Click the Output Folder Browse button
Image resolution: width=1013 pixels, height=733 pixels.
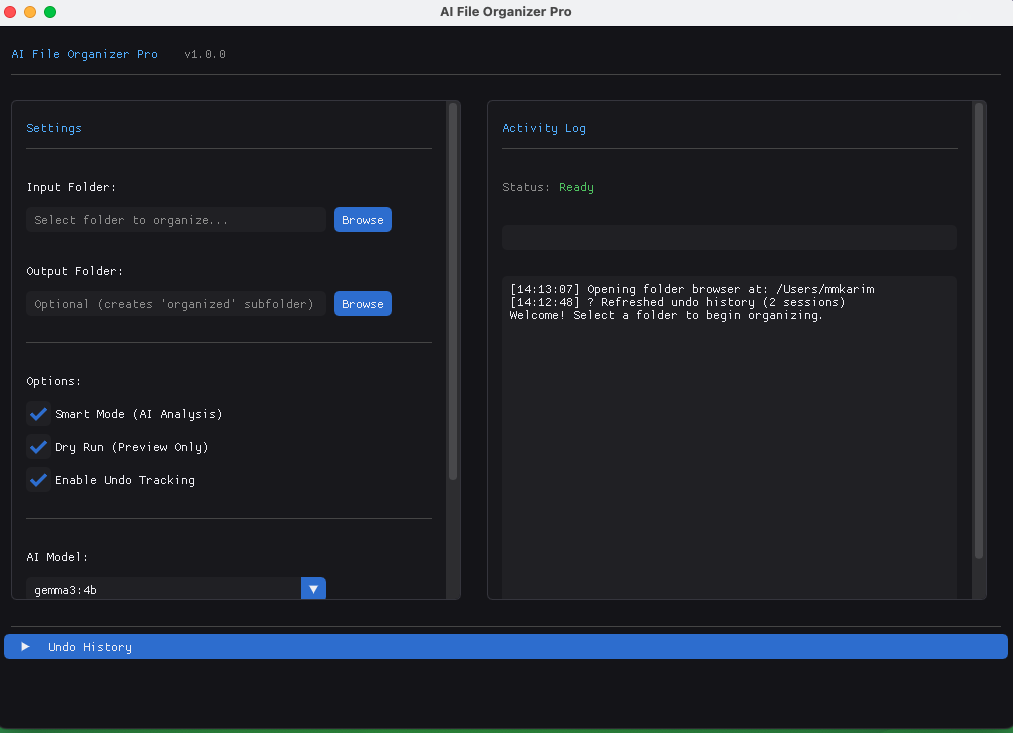(x=362, y=304)
